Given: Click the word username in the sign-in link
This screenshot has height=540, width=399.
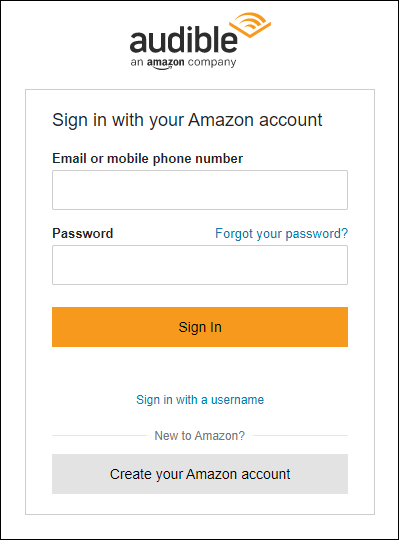Looking at the screenshot, I should (x=237, y=400).
